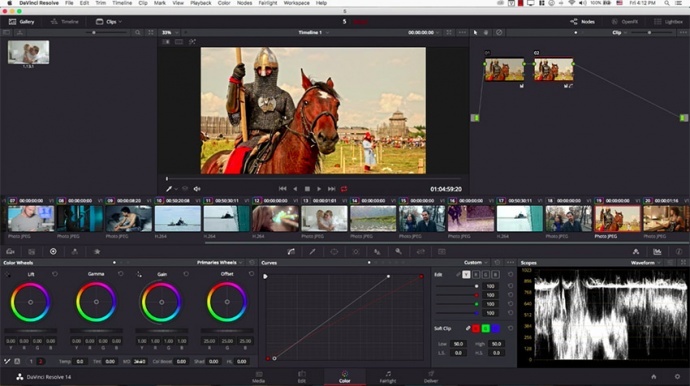Reset the Gamma color wheel
The width and height of the screenshot is (690, 386).
(121, 274)
